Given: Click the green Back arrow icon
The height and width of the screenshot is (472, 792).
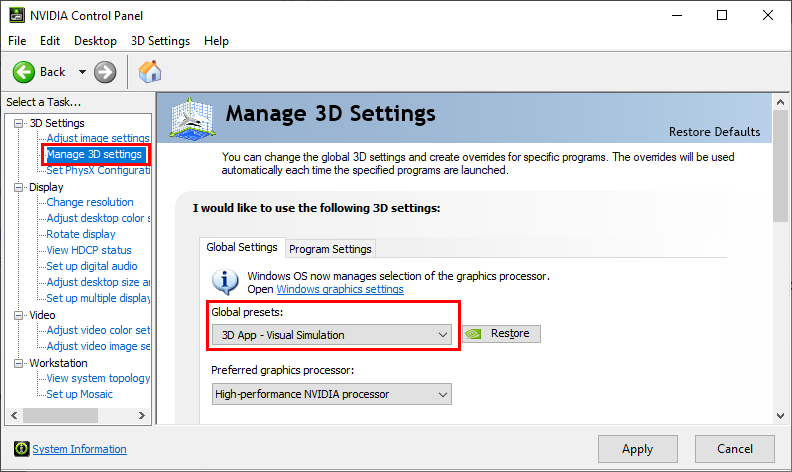Looking at the screenshot, I should tap(24, 72).
